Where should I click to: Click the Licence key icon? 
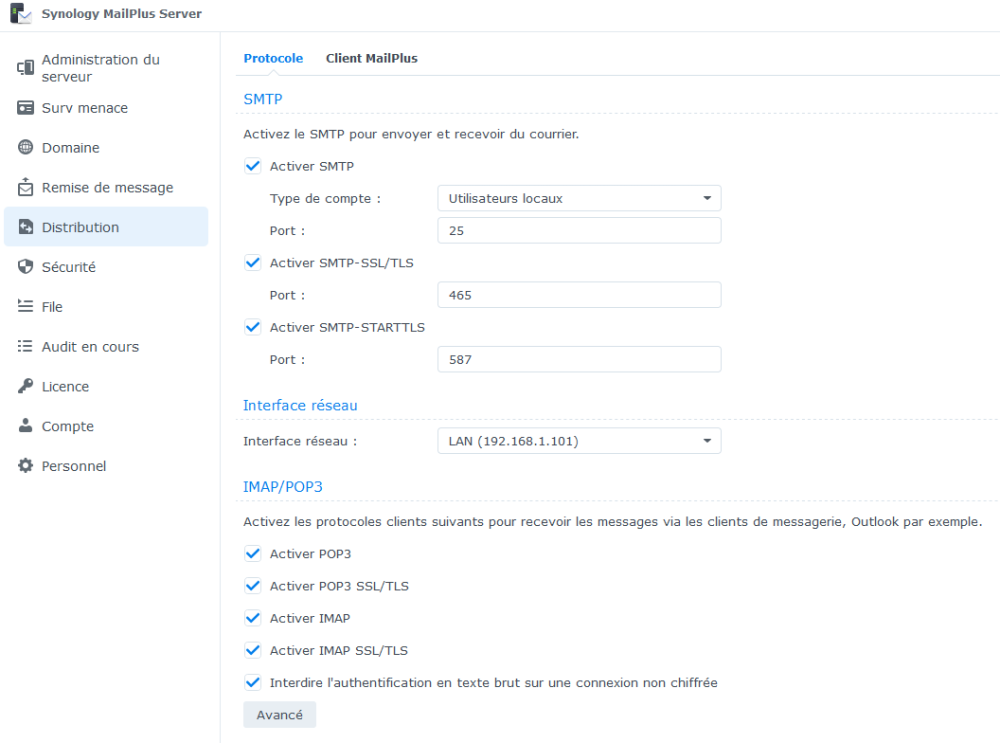pyautogui.click(x=26, y=386)
